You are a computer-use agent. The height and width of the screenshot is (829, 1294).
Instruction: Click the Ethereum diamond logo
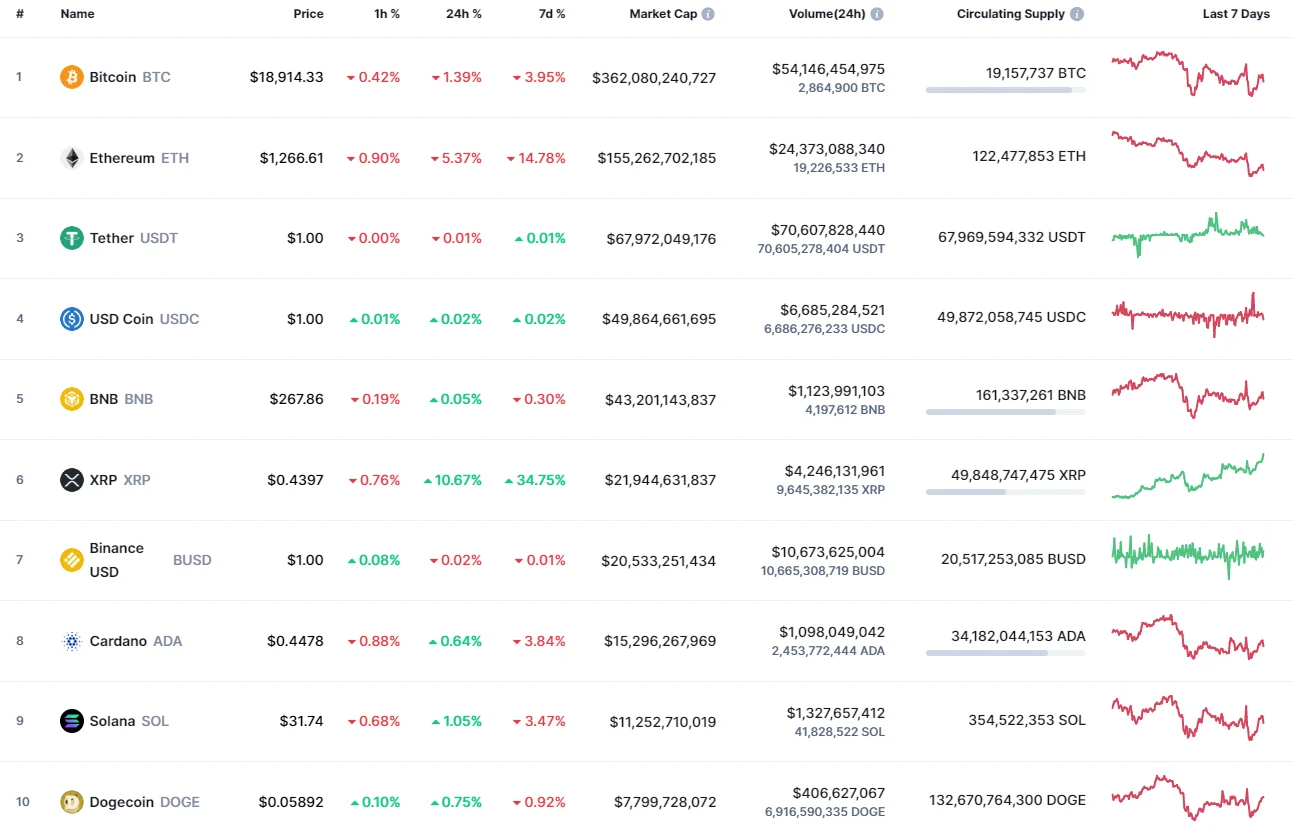tap(70, 157)
